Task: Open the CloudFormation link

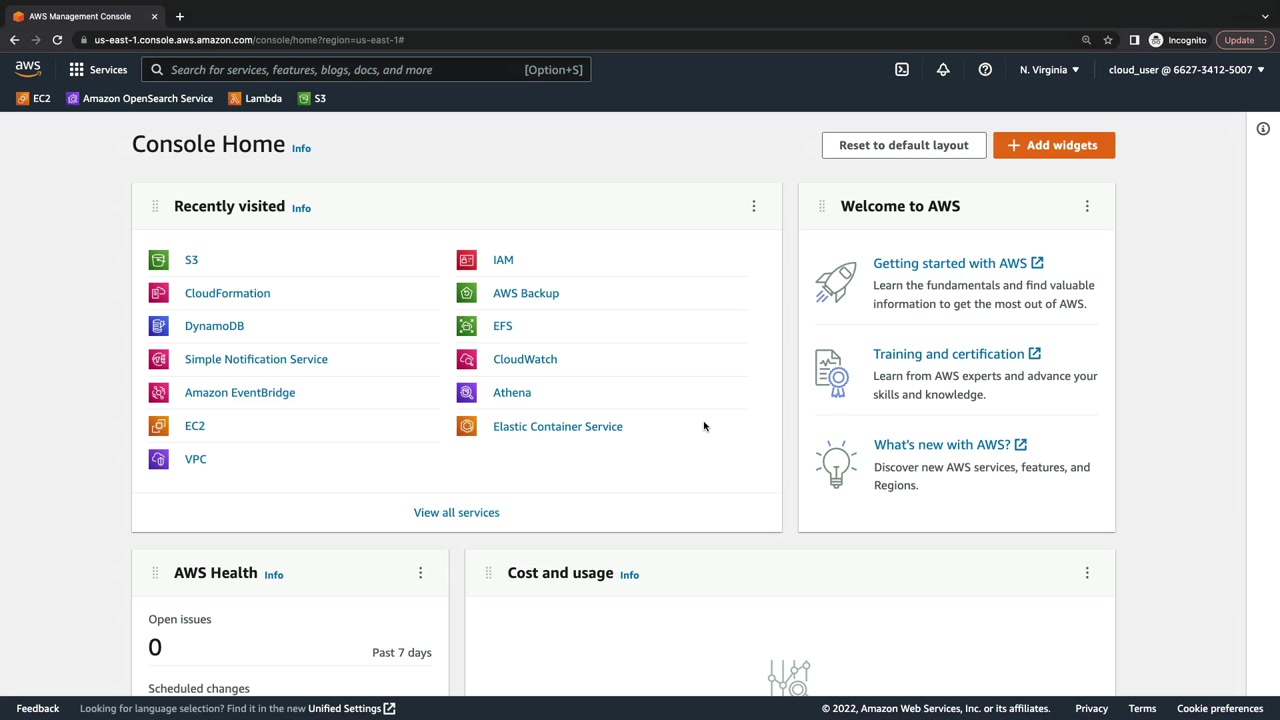Action: 227,293
